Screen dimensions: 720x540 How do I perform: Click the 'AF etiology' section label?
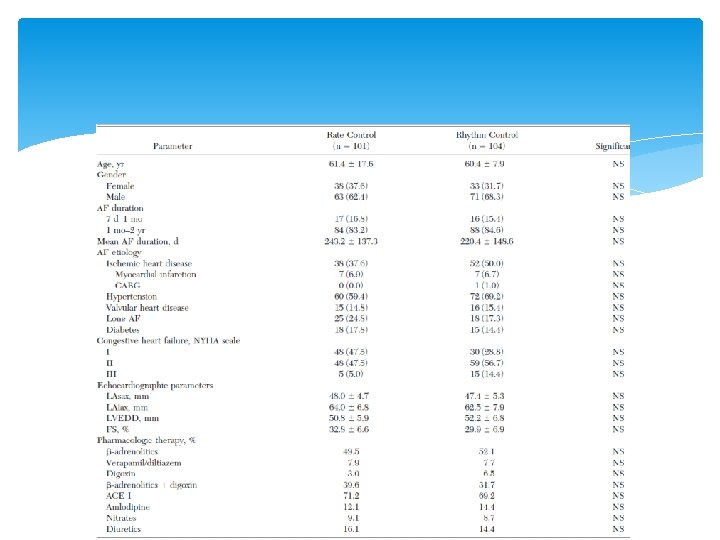pos(119,252)
